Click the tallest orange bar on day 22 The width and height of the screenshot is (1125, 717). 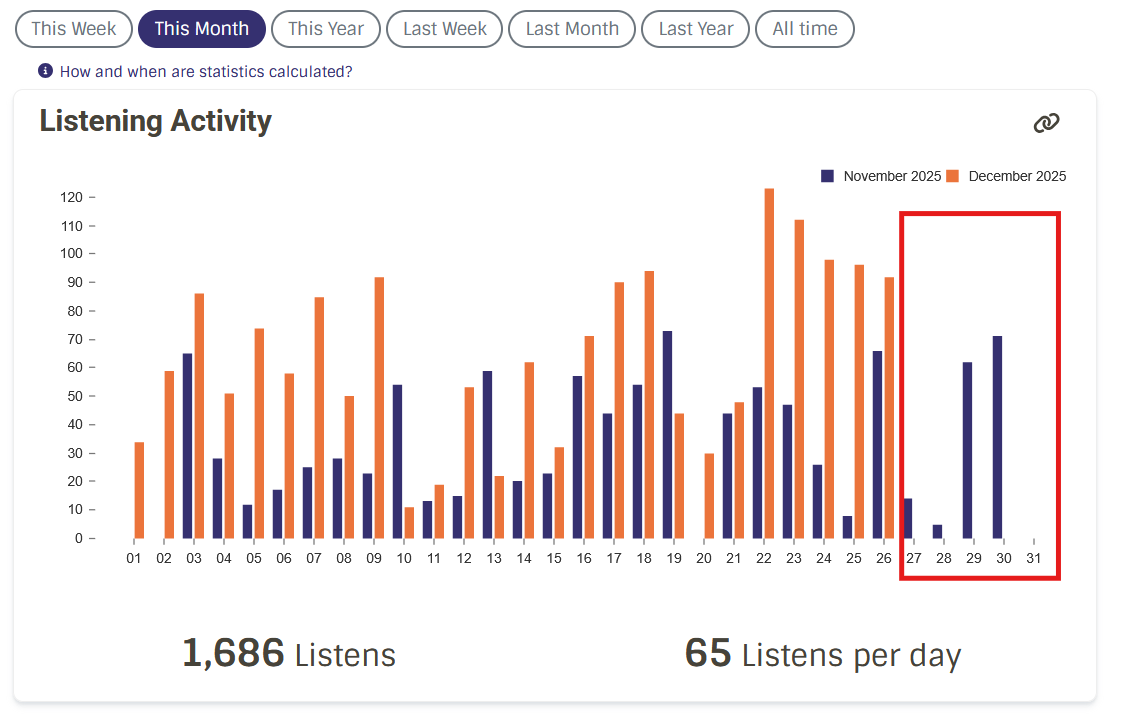[769, 363]
